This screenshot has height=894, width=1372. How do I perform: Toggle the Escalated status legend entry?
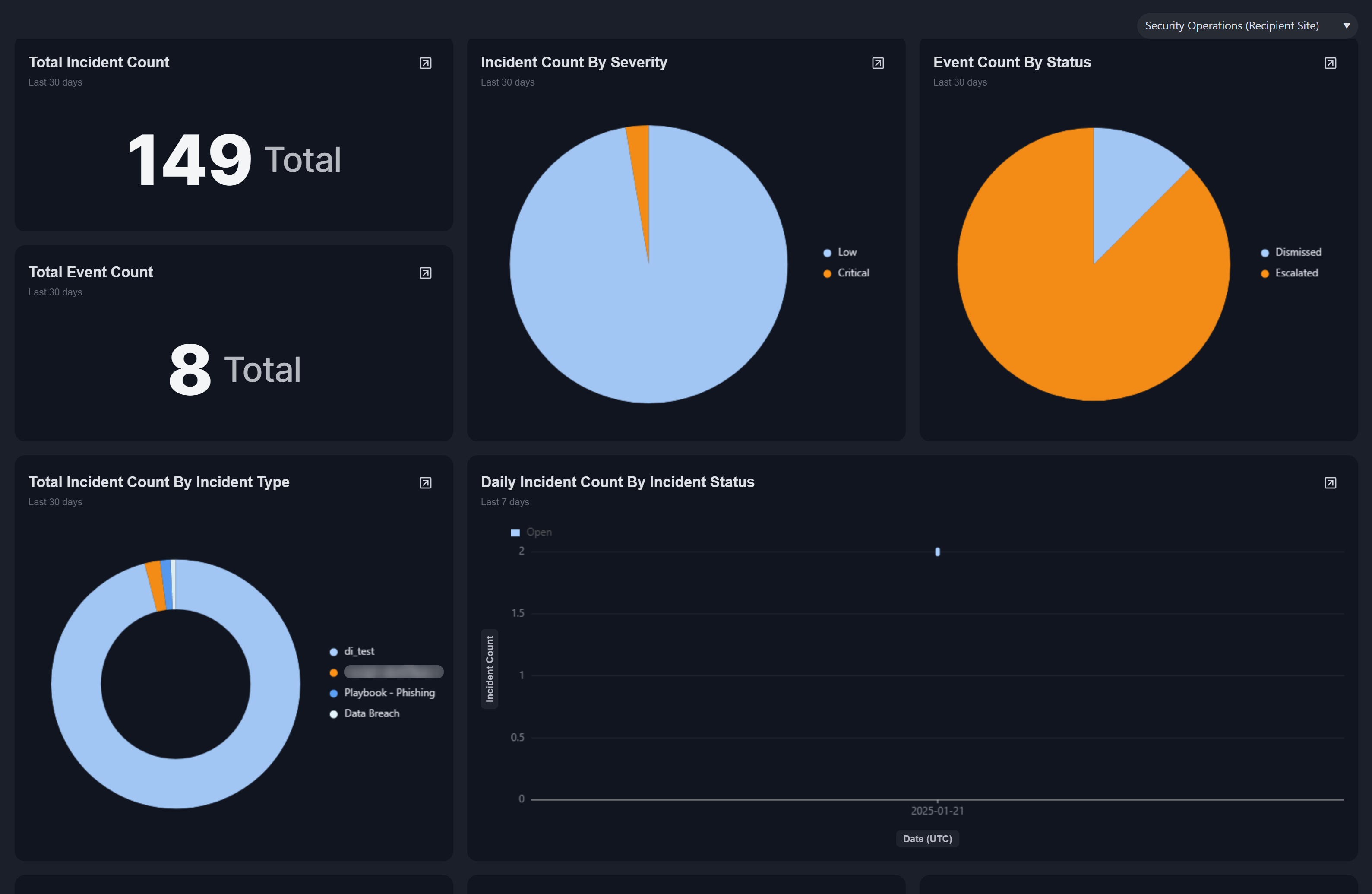pyautogui.click(x=1295, y=273)
